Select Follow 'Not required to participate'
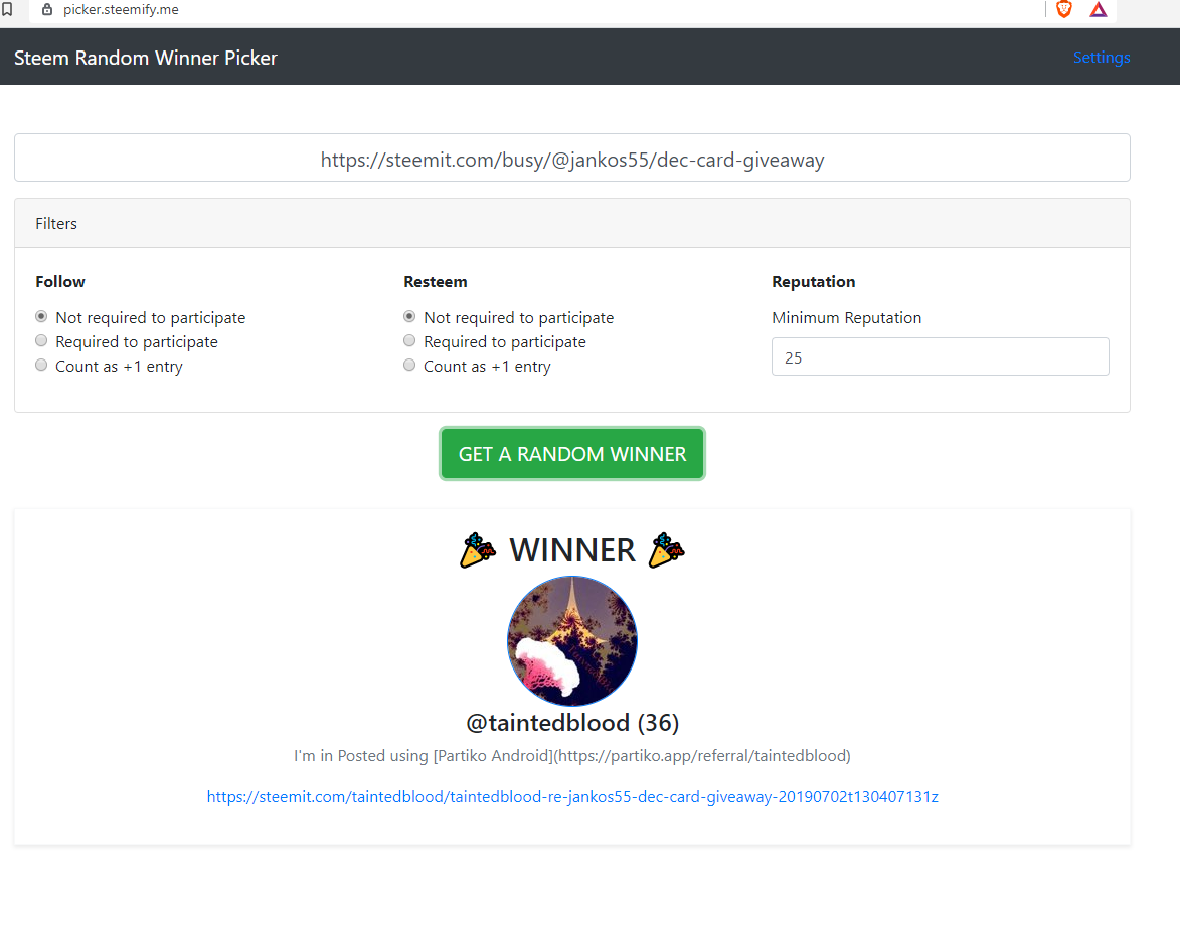The width and height of the screenshot is (1180, 926). [41, 316]
